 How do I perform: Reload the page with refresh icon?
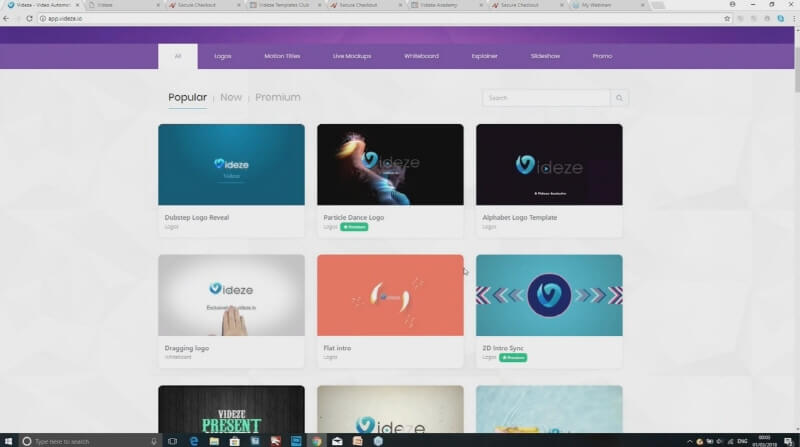(29, 18)
